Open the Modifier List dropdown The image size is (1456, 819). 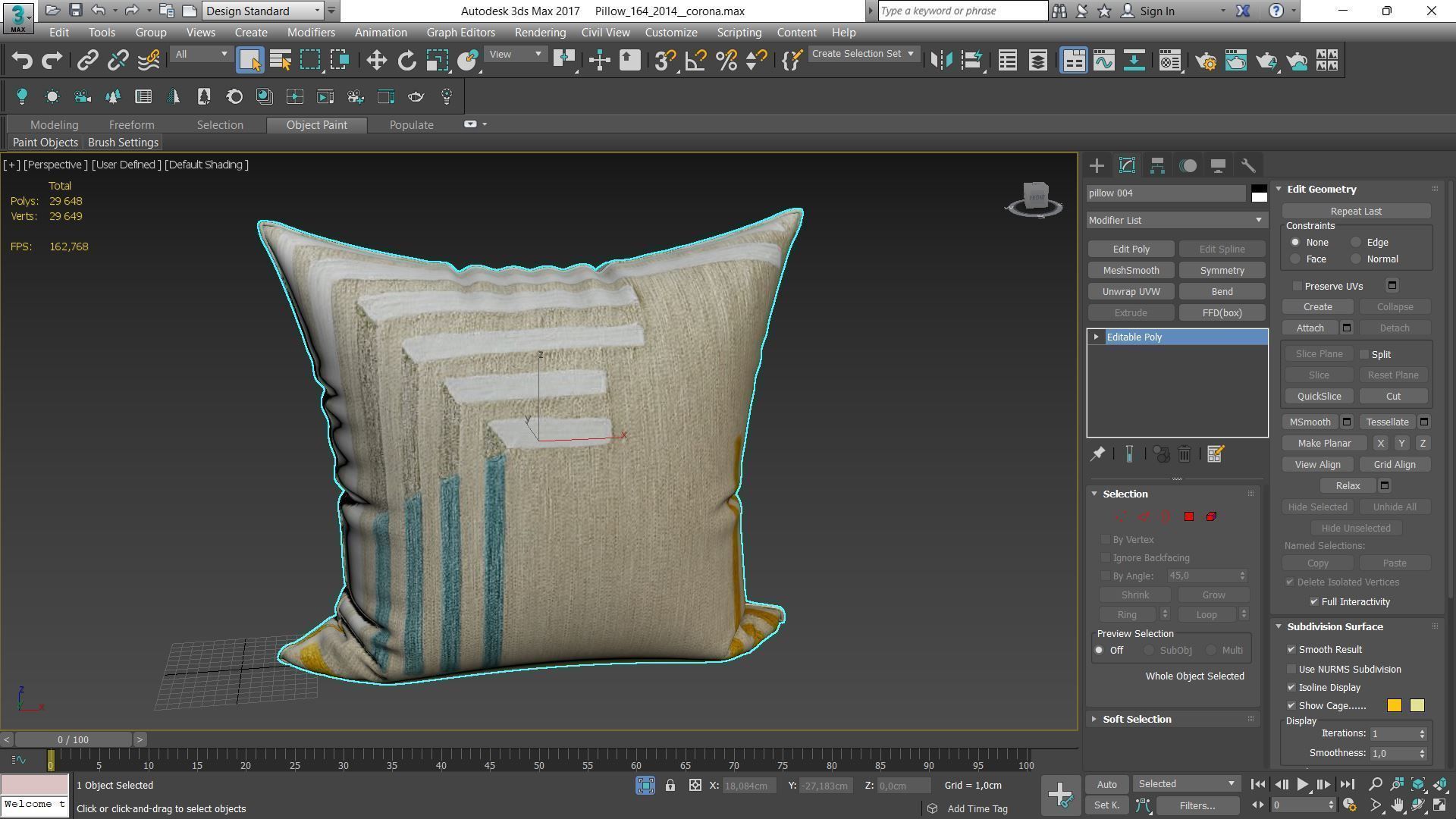[x=1176, y=221]
